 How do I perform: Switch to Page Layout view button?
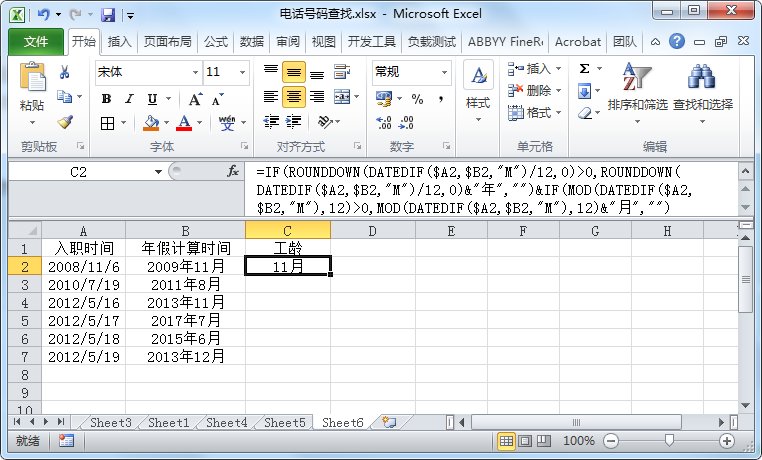coord(525,441)
